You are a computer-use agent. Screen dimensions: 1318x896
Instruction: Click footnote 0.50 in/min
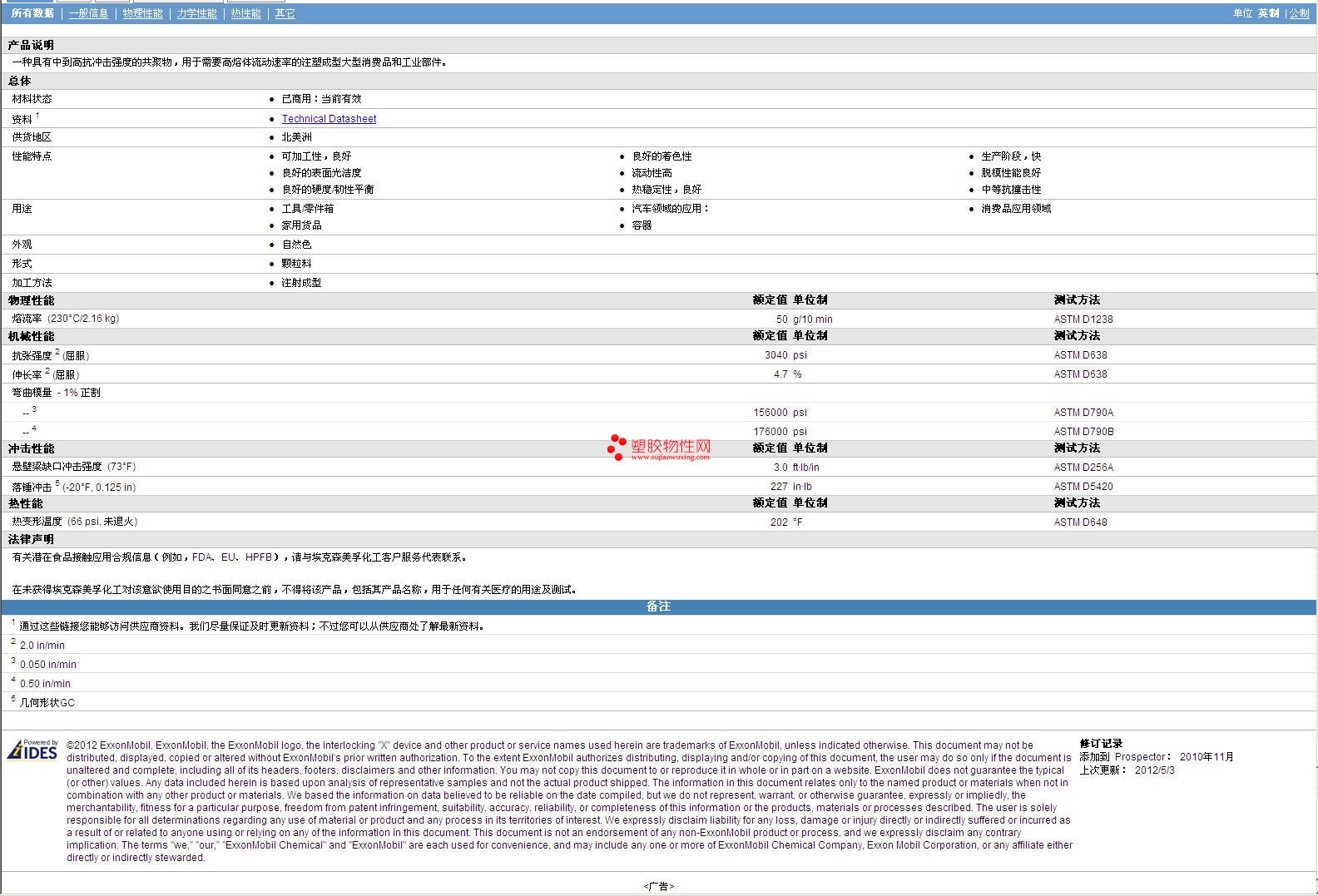point(45,684)
